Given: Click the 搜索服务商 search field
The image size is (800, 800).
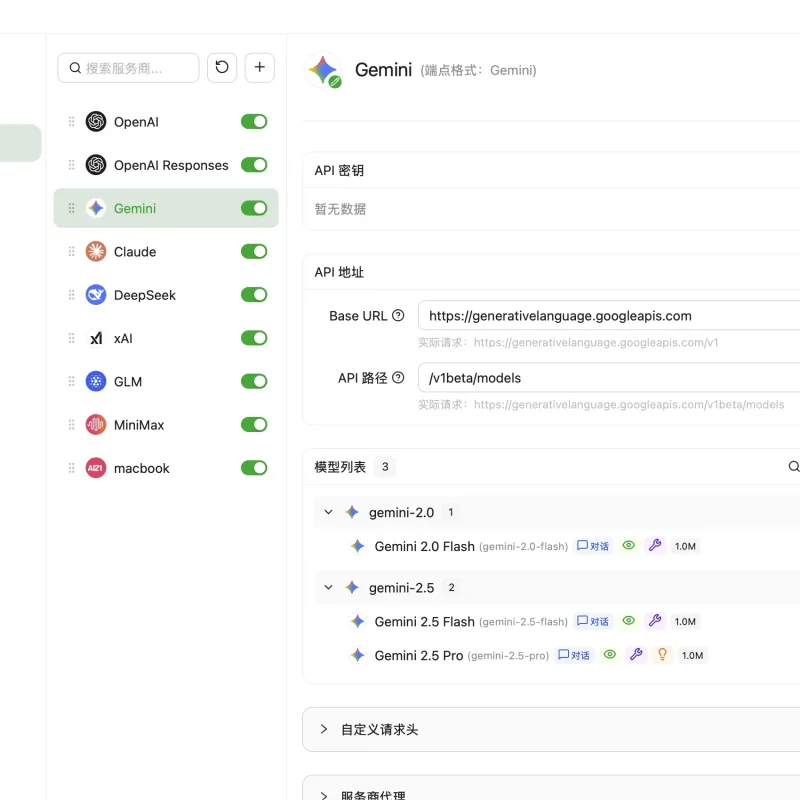Looking at the screenshot, I should (x=128, y=67).
